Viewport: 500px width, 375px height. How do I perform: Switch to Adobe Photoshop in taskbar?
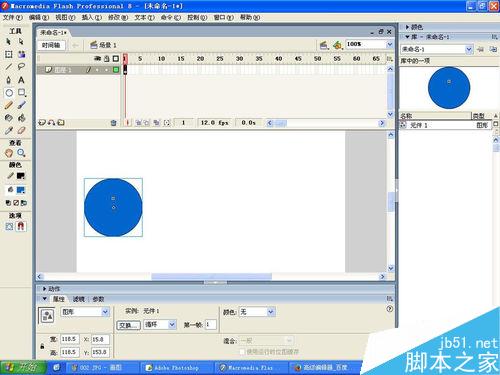(177, 368)
